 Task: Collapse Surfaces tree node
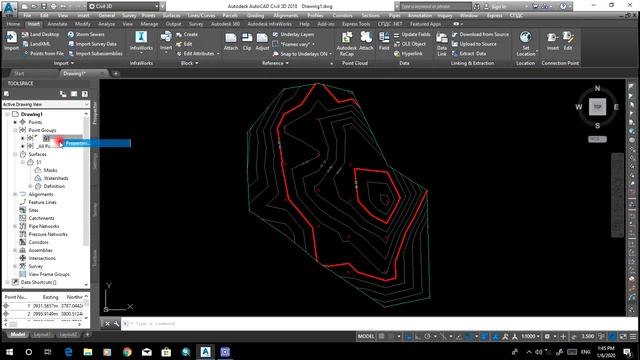coord(15,154)
